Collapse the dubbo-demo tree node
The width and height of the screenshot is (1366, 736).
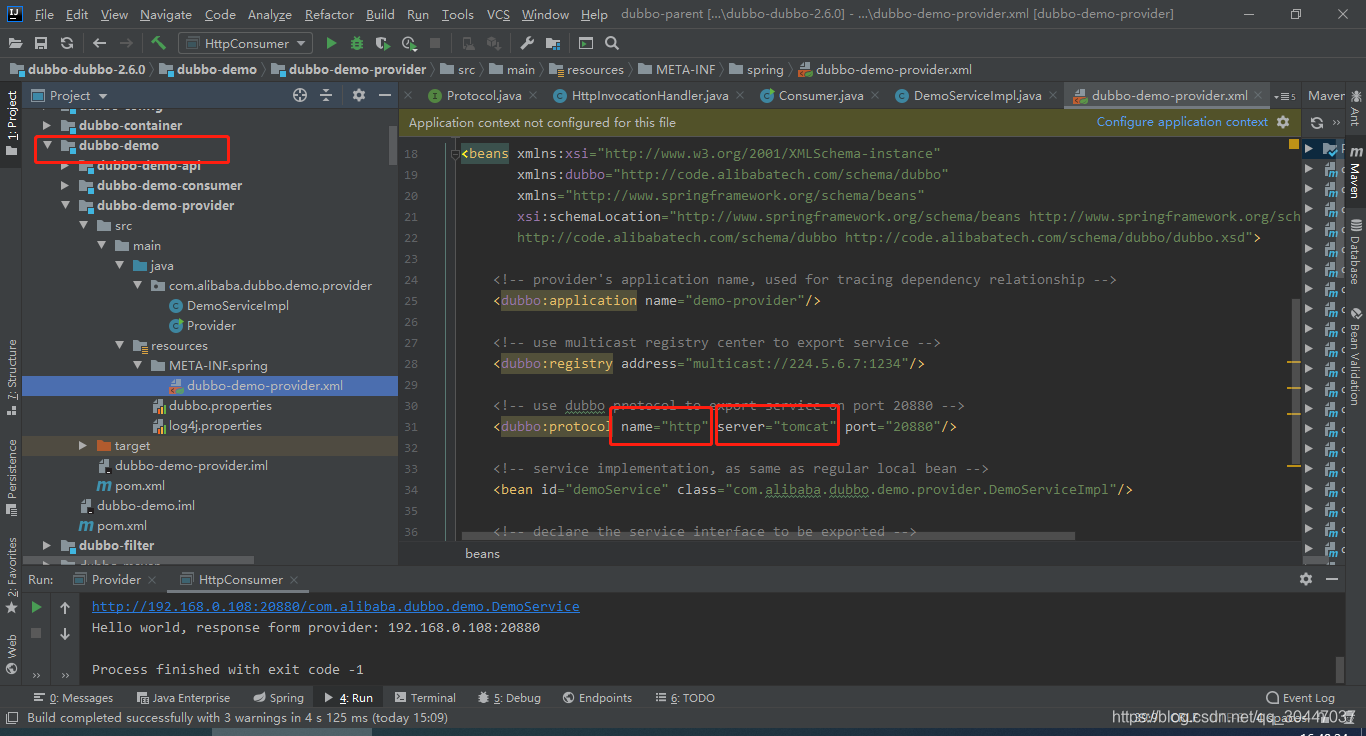(47, 145)
